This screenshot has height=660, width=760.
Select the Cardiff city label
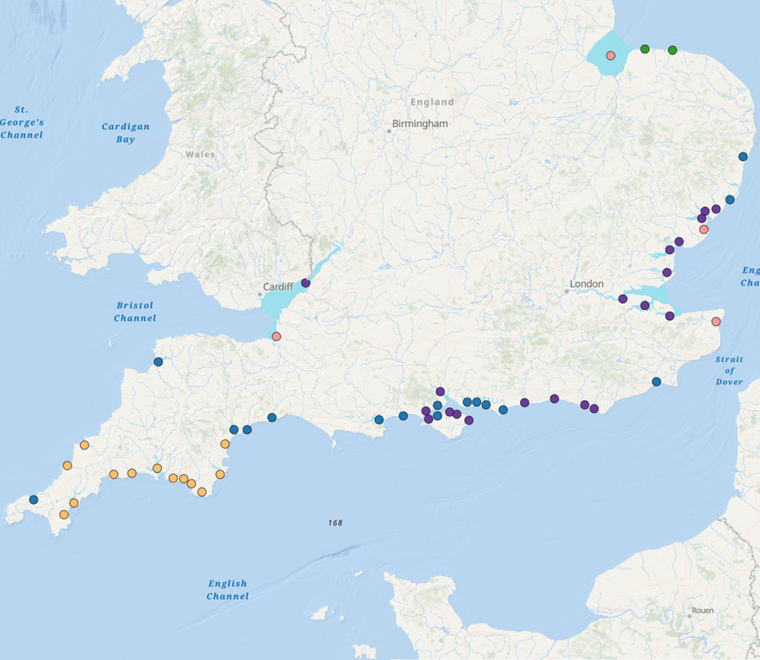278,286
